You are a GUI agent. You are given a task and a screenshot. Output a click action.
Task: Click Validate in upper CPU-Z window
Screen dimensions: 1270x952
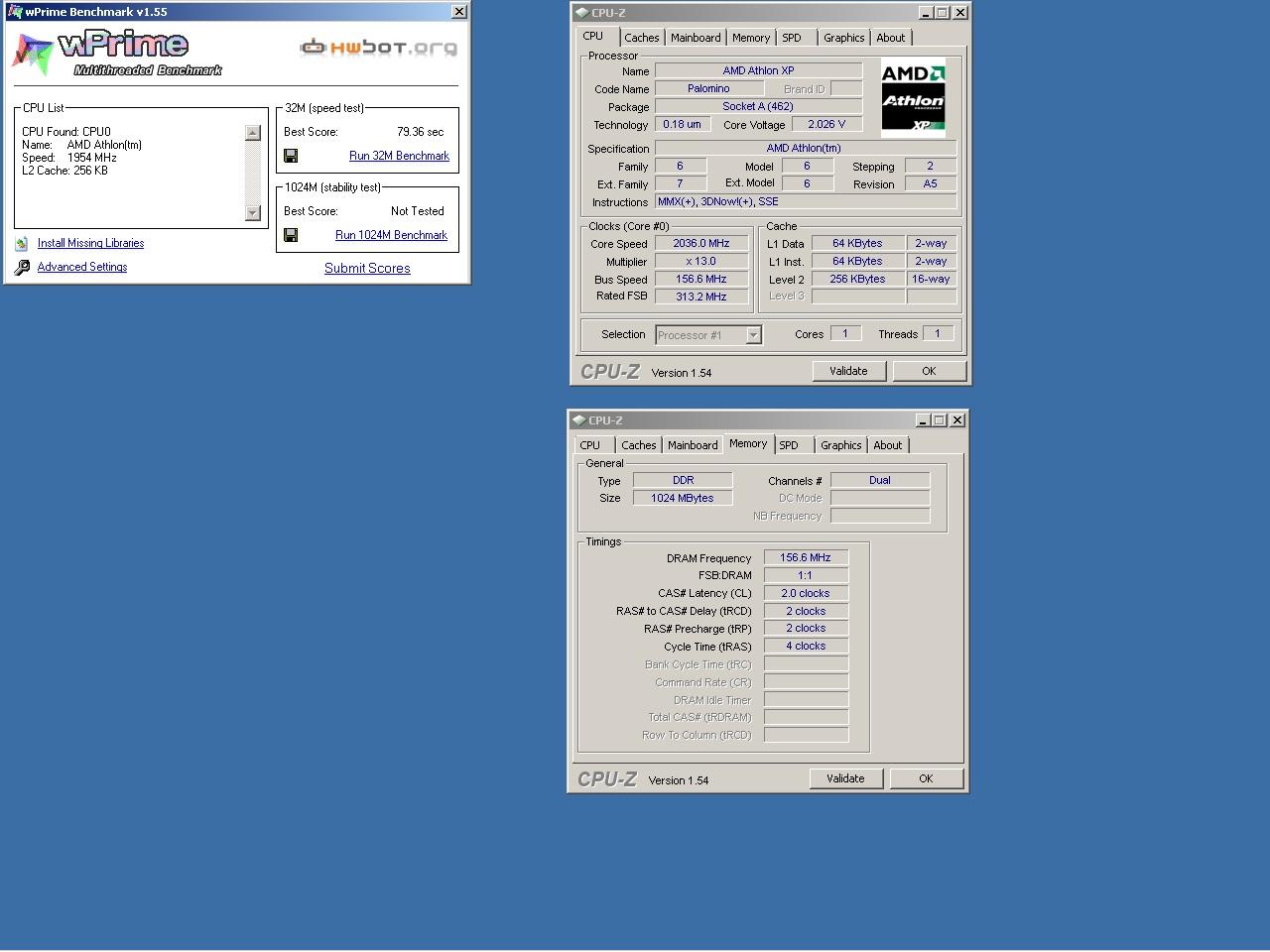point(848,371)
